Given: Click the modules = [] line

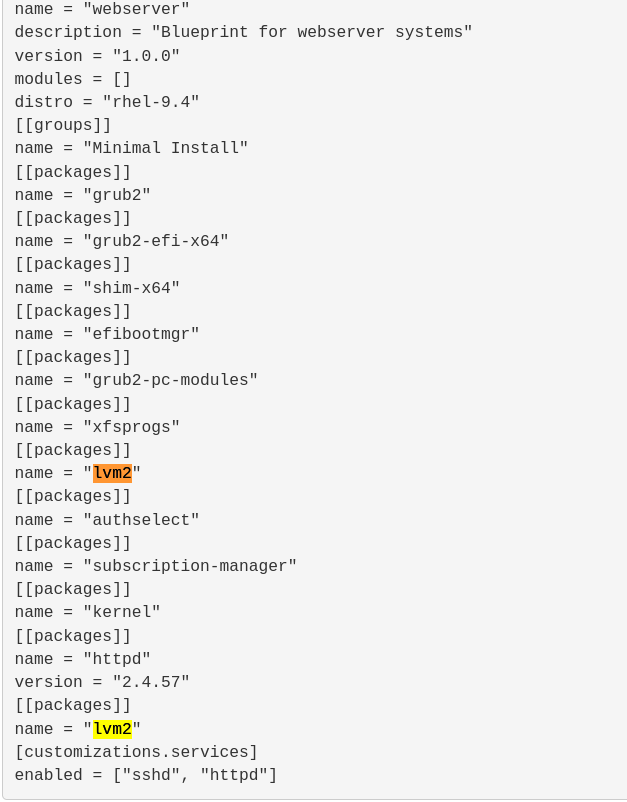Looking at the screenshot, I should point(72,79).
